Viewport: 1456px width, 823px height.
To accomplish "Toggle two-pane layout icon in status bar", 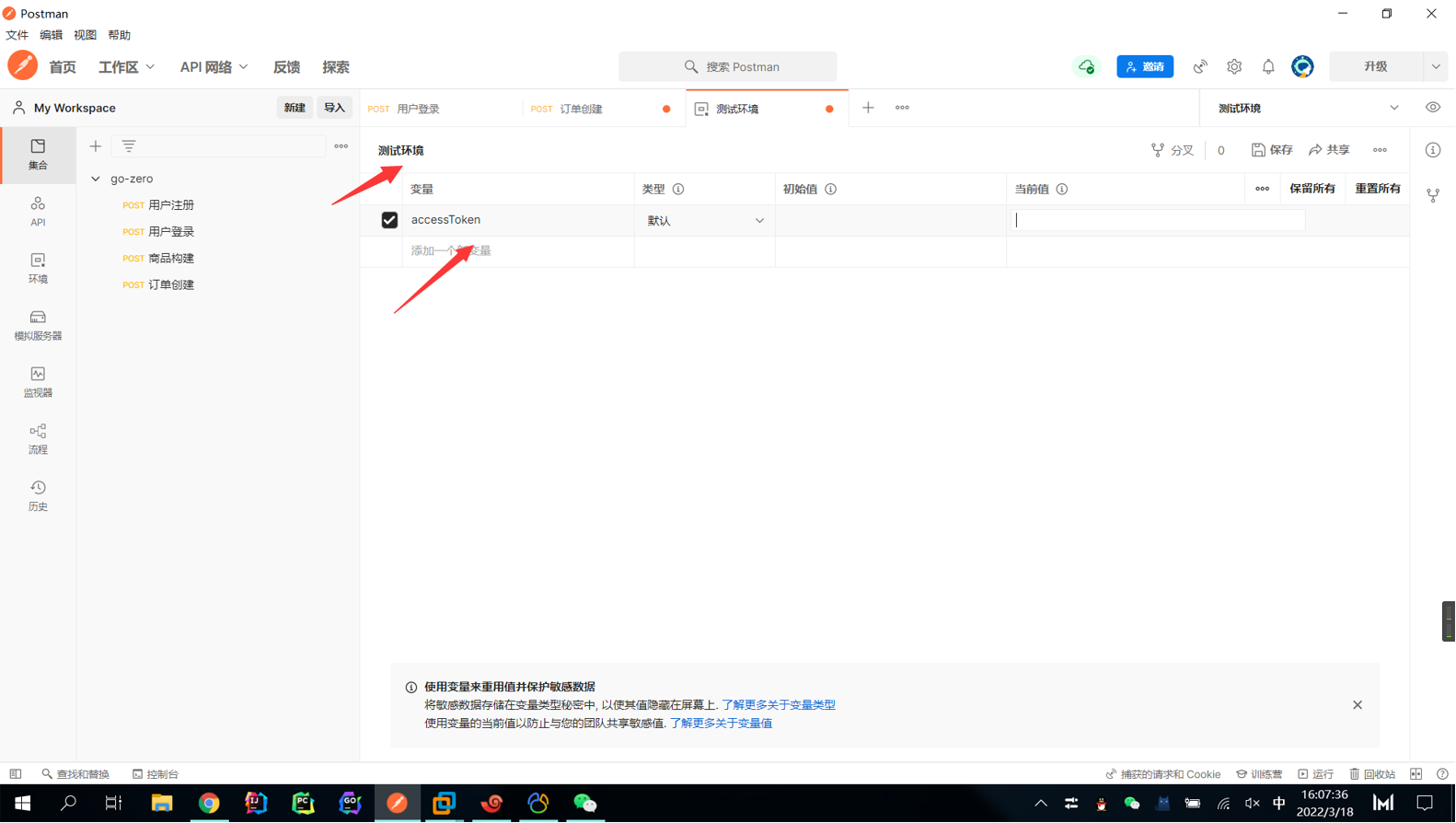I will tap(1416, 774).
